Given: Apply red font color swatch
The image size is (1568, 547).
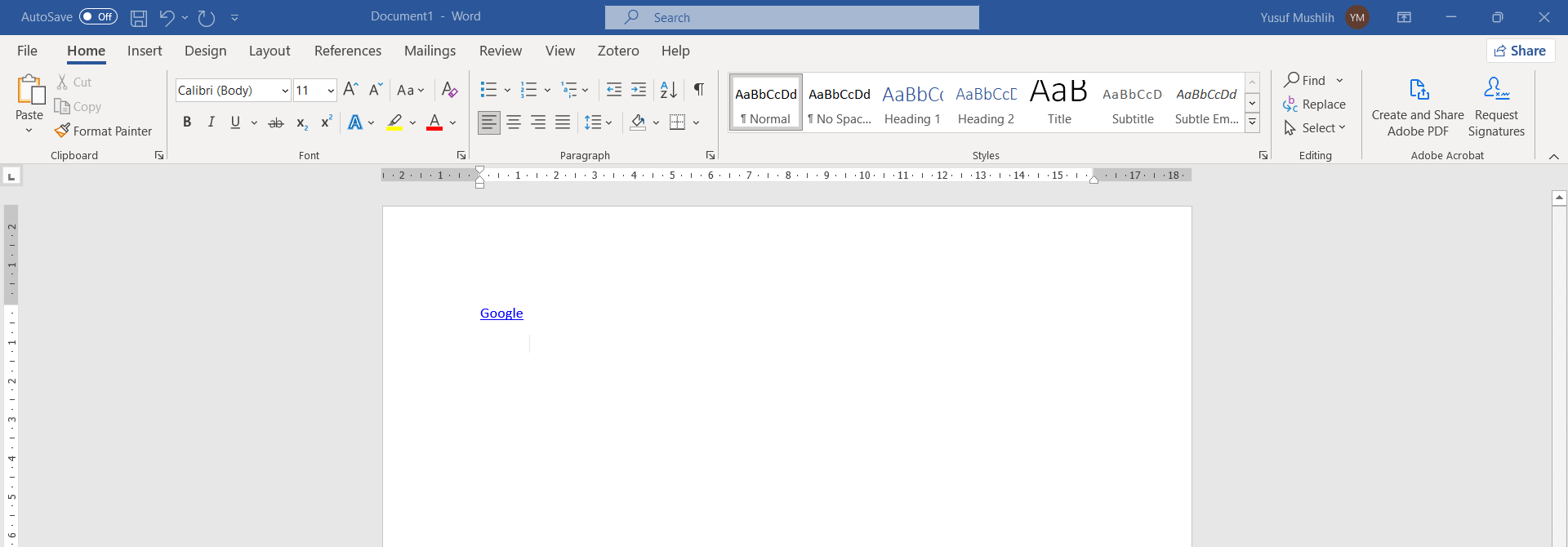Looking at the screenshot, I should pyautogui.click(x=434, y=122).
